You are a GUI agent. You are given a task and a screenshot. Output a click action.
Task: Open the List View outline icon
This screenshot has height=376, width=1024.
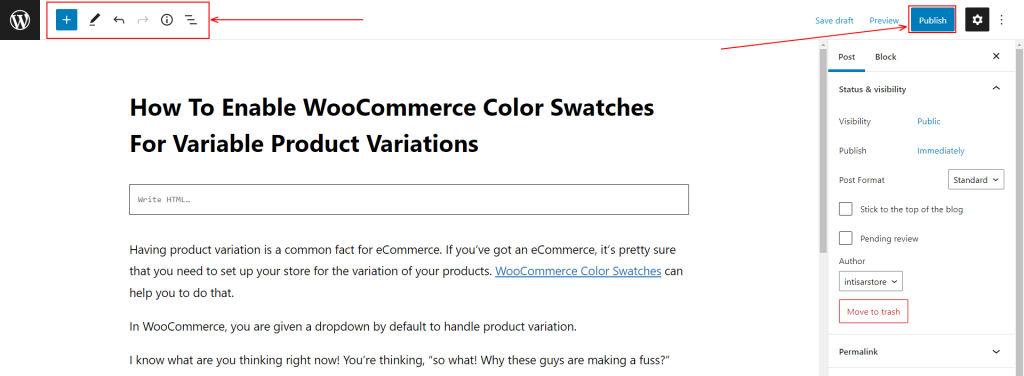[191, 20]
